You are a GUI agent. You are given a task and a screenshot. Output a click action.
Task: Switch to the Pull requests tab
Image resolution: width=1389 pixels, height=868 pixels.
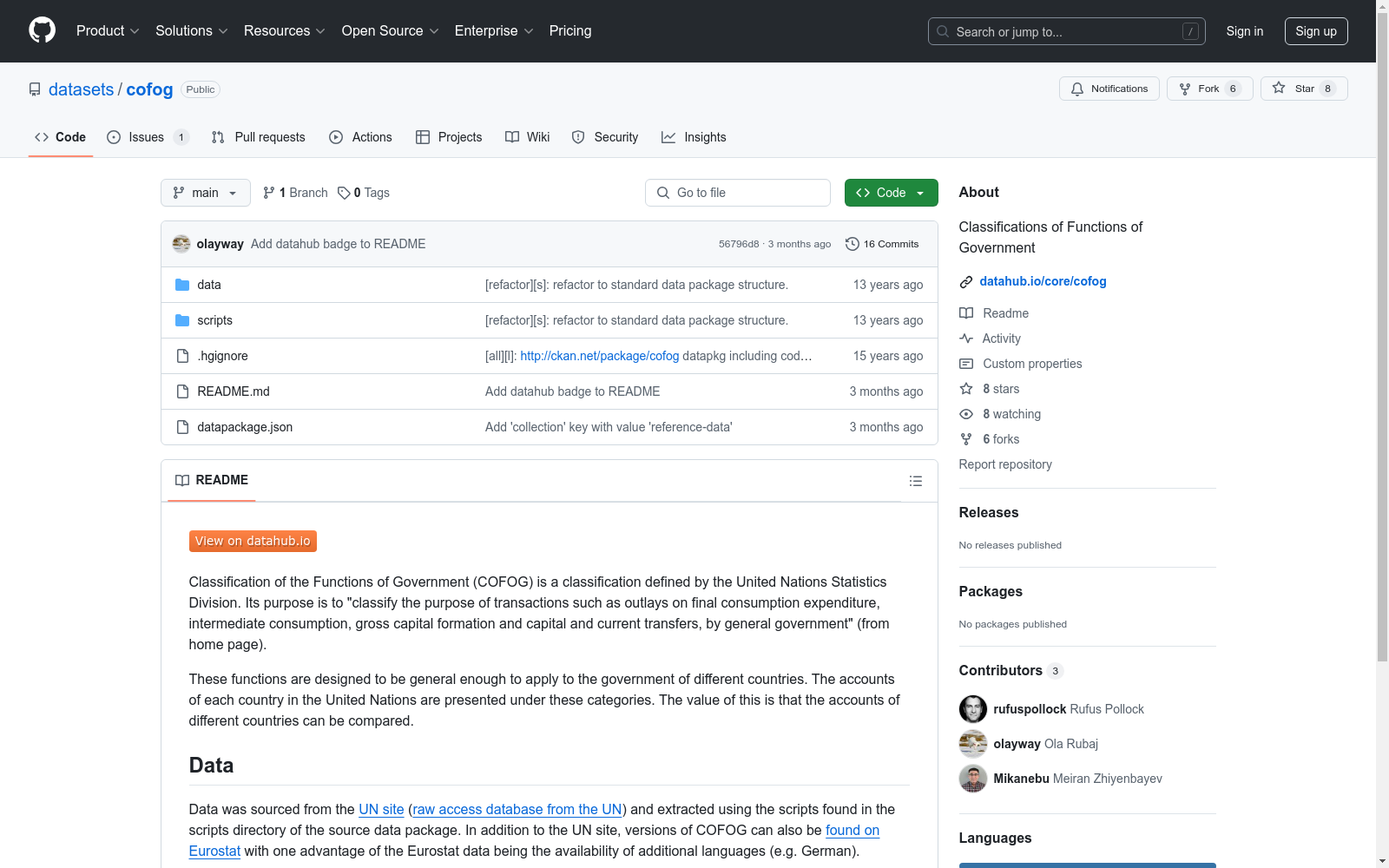tap(259, 137)
